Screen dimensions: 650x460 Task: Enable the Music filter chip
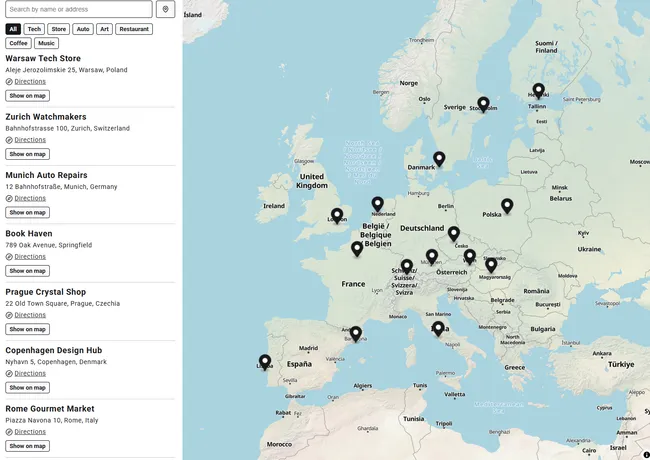(46, 43)
